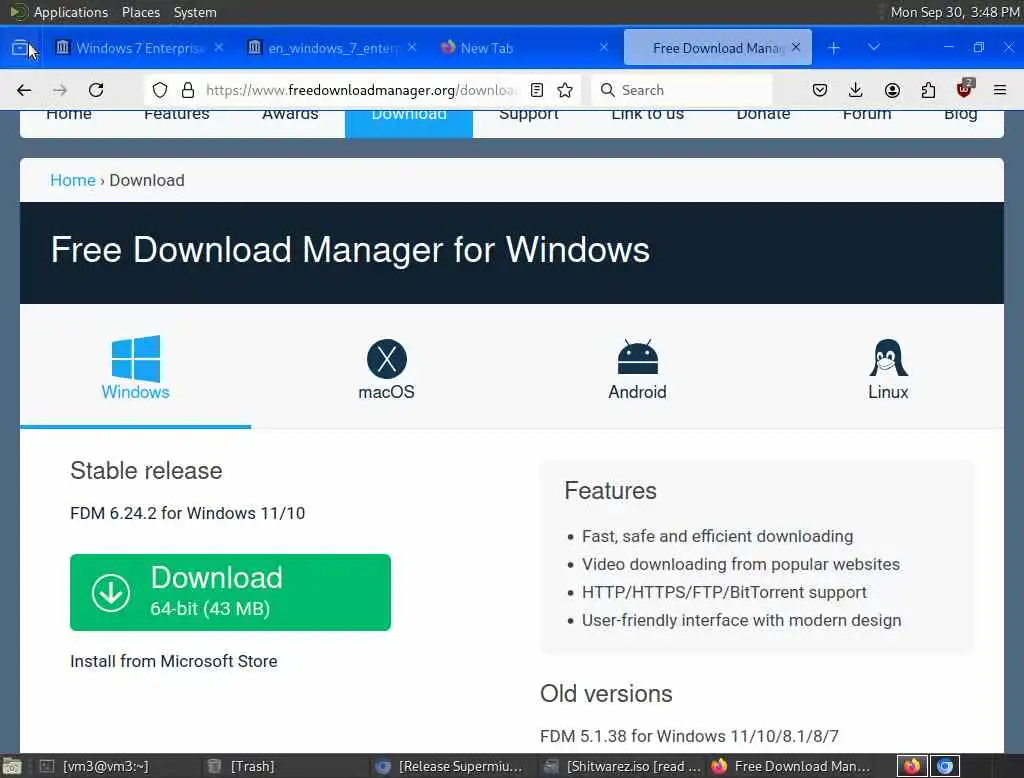The width and height of the screenshot is (1024, 778).
Task: Open the Support site menu item
Action: click(529, 114)
